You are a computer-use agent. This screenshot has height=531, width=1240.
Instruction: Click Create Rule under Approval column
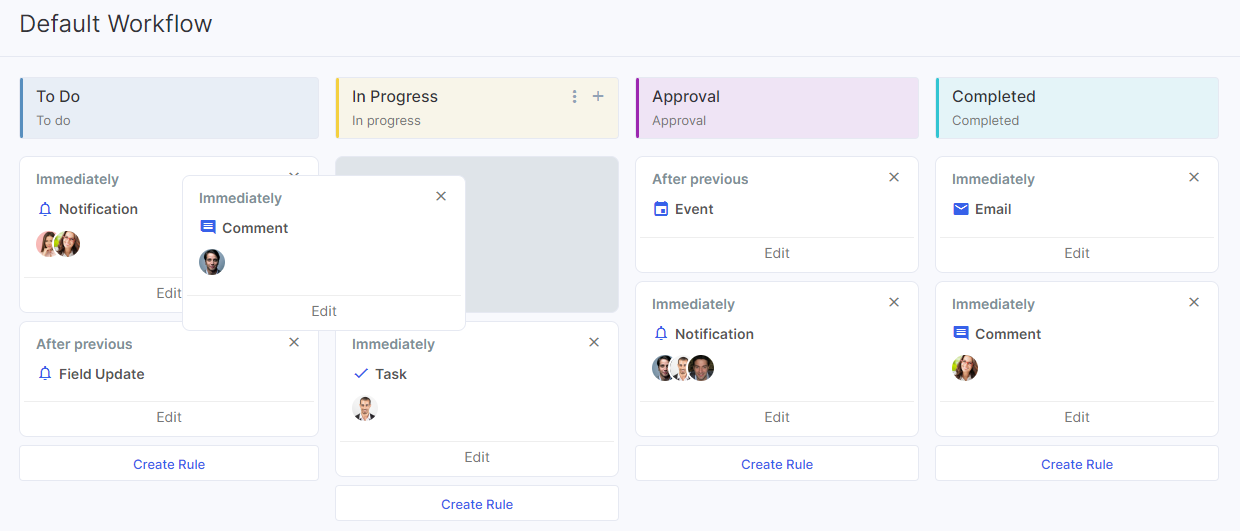pos(777,464)
